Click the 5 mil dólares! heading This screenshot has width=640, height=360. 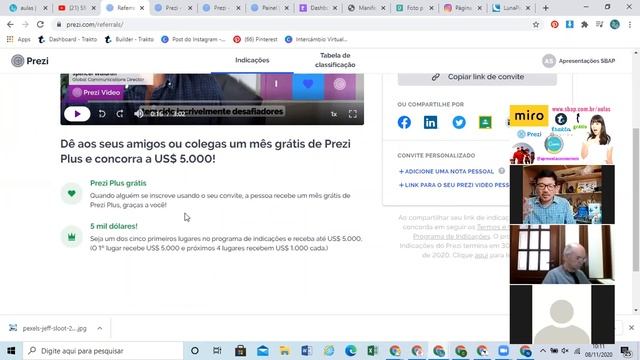[x=114, y=226]
